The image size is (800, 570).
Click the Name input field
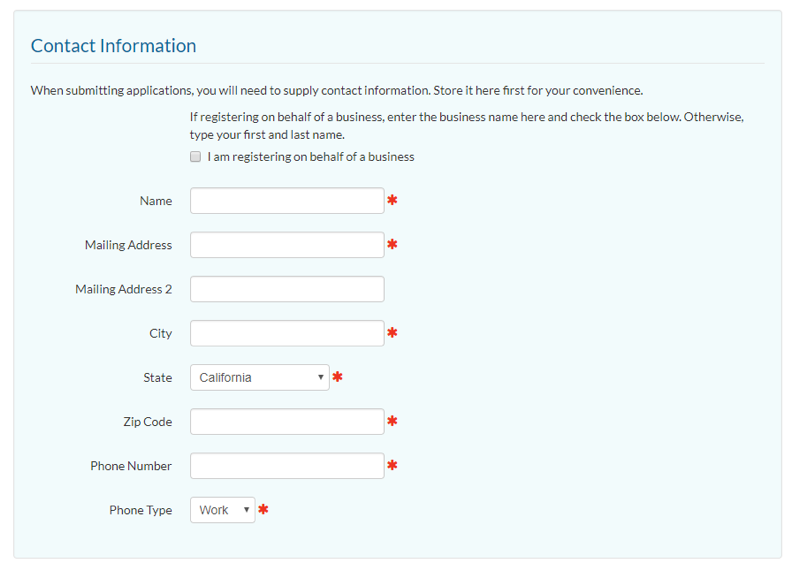[x=287, y=201]
